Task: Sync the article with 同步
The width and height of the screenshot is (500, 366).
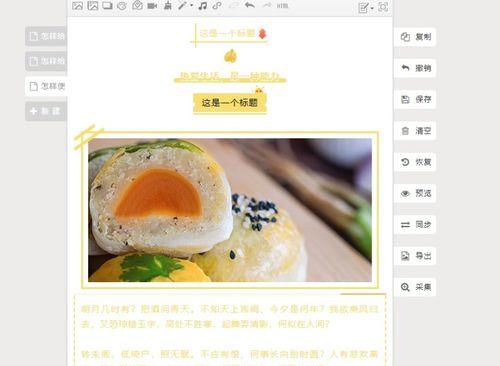Action: coord(415,225)
